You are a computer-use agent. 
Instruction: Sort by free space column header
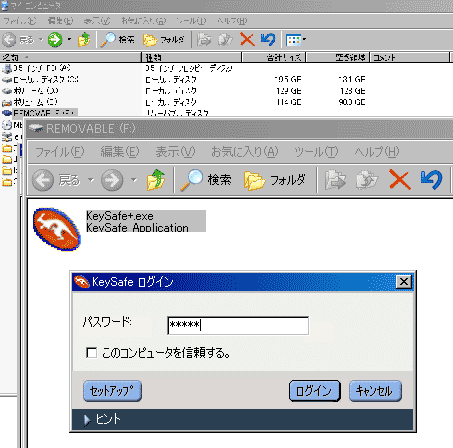click(338, 57)
